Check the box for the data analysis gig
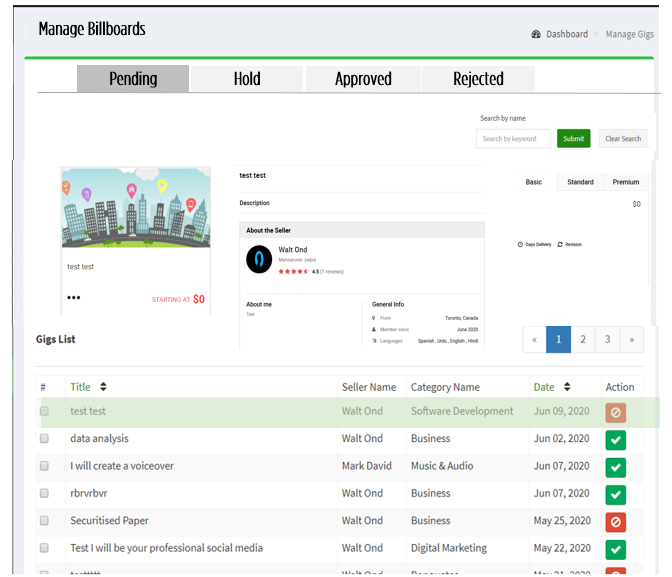 point(44,439)
